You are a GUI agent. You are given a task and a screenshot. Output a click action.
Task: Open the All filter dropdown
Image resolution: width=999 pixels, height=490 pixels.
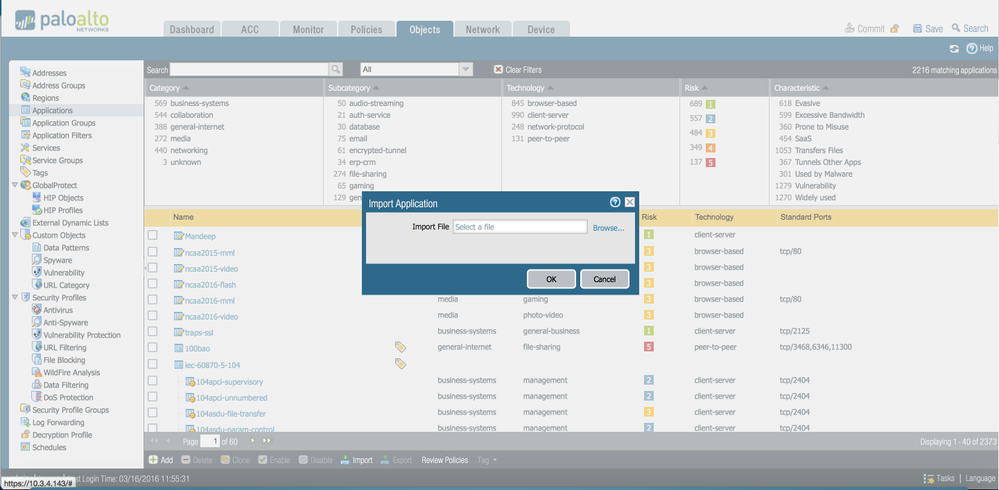point(465,70)
